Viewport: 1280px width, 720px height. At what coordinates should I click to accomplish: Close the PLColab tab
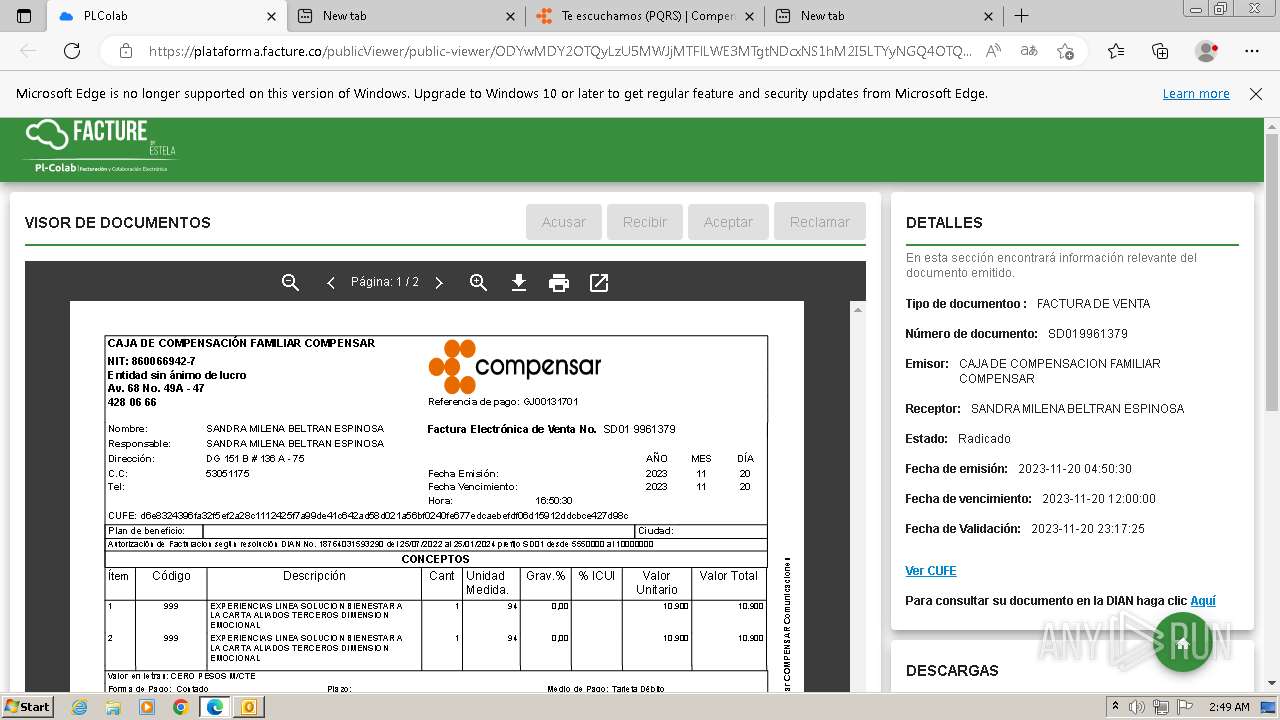(272, 16)
